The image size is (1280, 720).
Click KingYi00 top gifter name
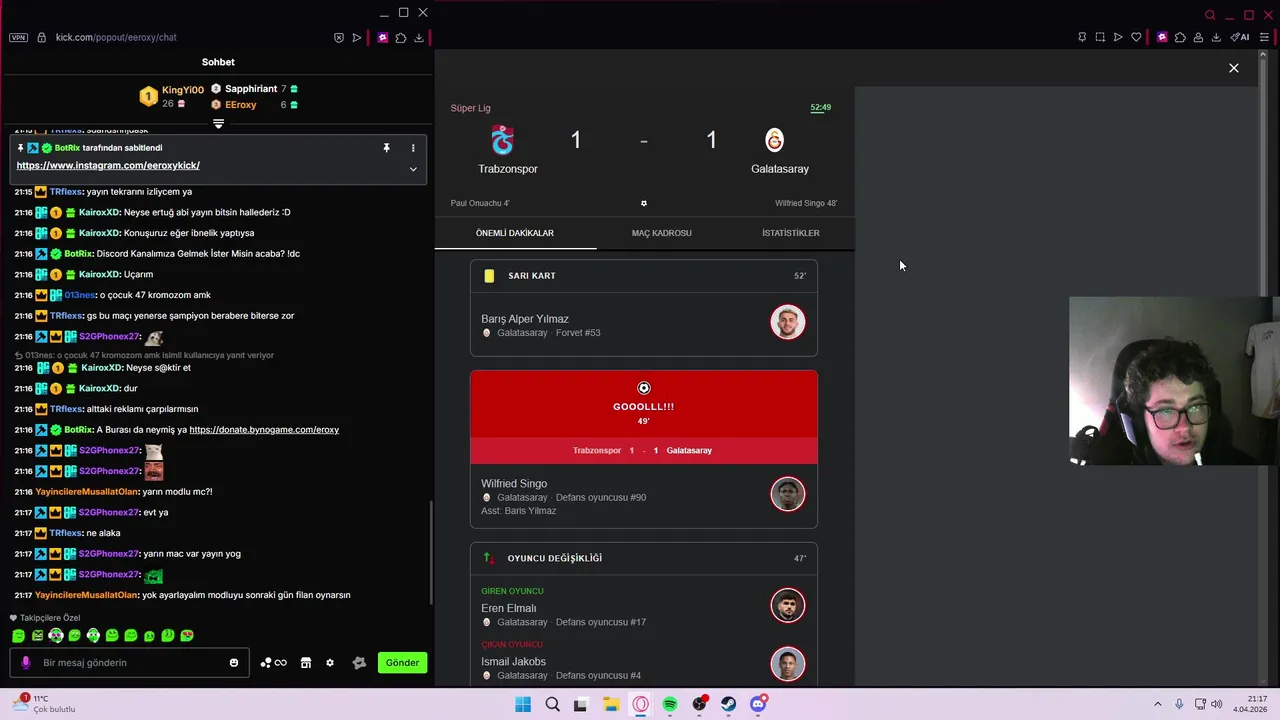[x=183, y=90]
